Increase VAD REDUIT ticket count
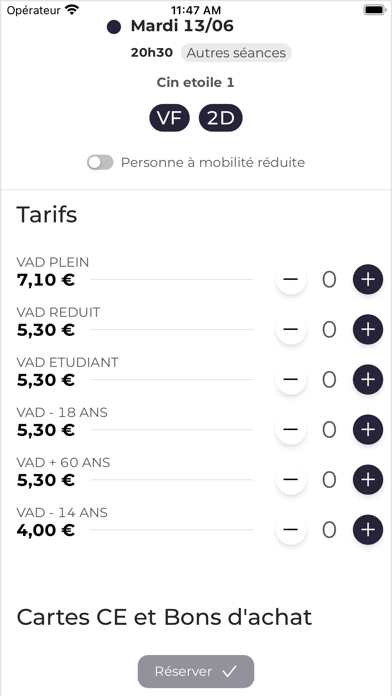Viewport: 392px width, 696px height. pos(368,330)
